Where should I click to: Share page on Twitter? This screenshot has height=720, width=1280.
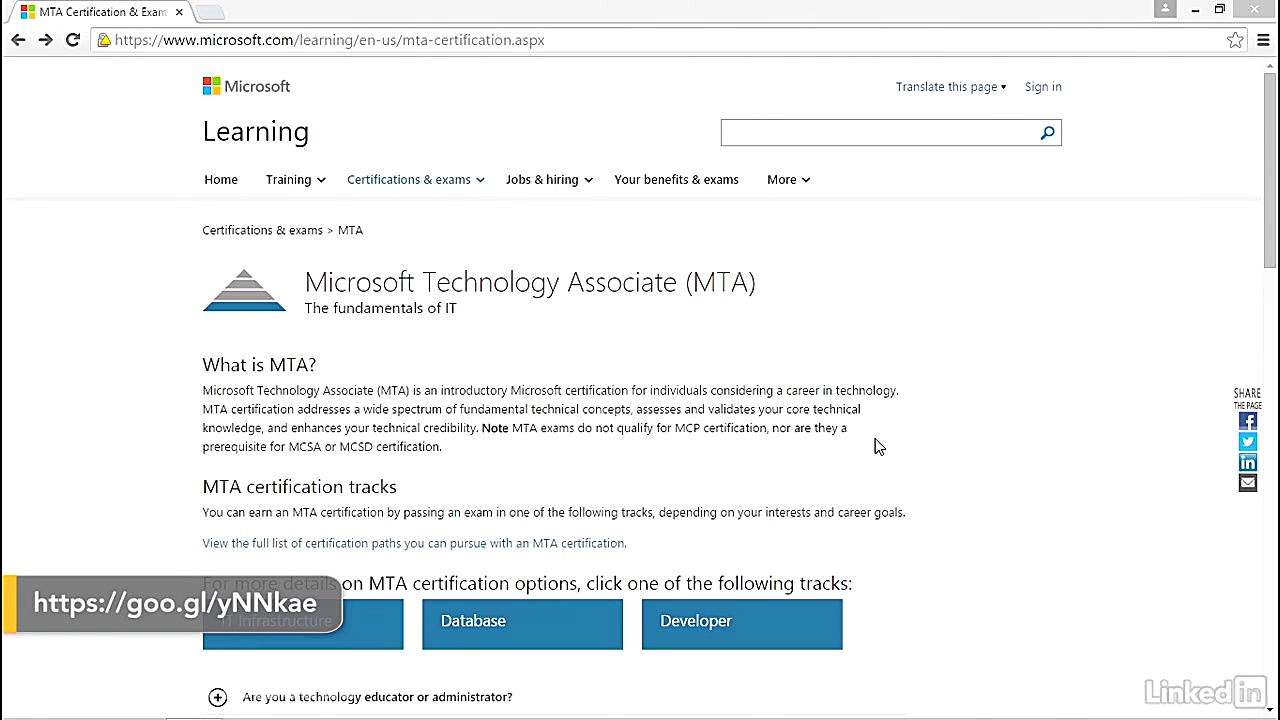tap(1247, 442)
